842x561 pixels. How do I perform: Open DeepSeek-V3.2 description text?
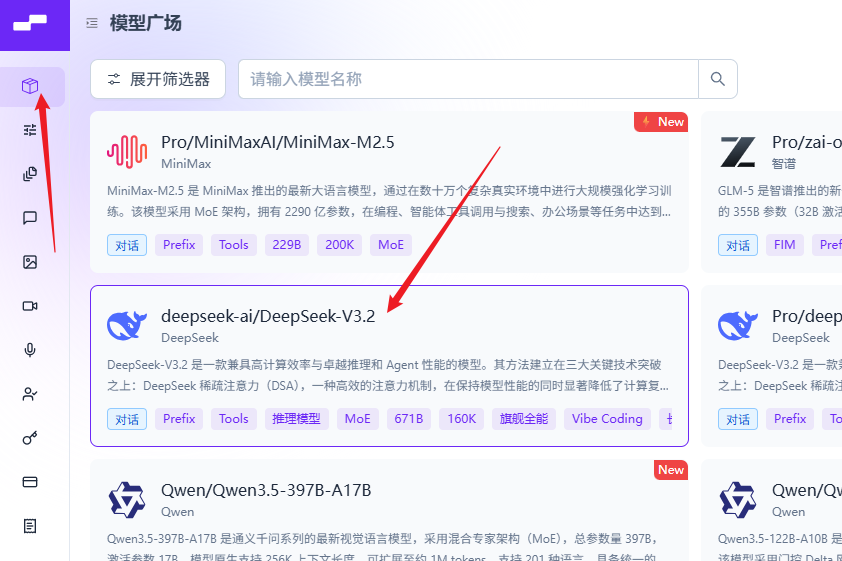(388, 375)
